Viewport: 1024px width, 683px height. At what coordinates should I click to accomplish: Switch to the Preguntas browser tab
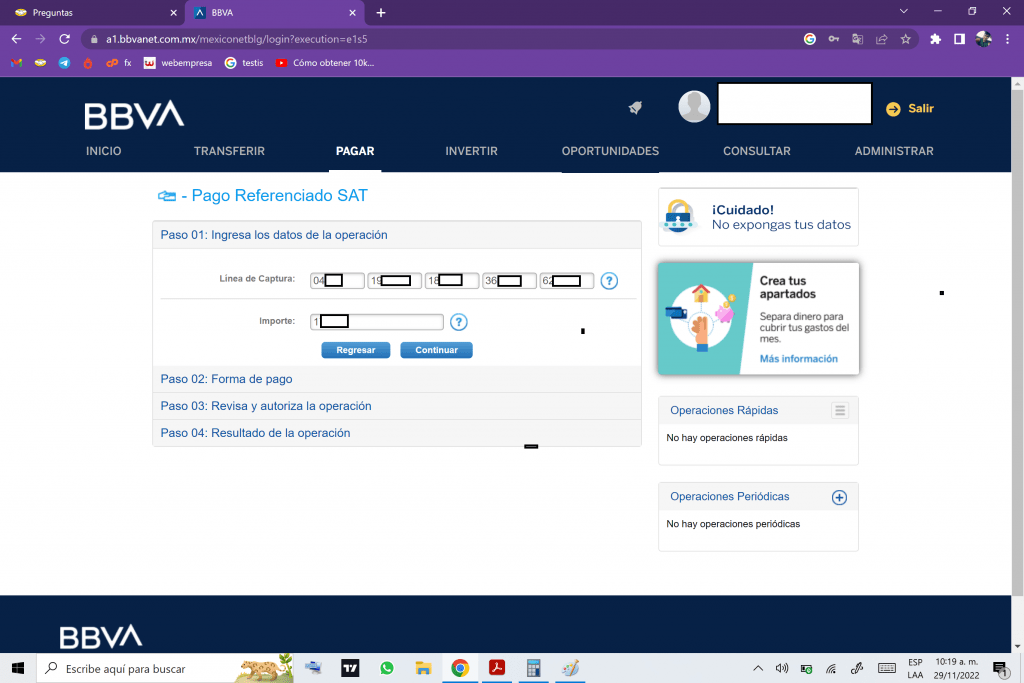point(93,12)
